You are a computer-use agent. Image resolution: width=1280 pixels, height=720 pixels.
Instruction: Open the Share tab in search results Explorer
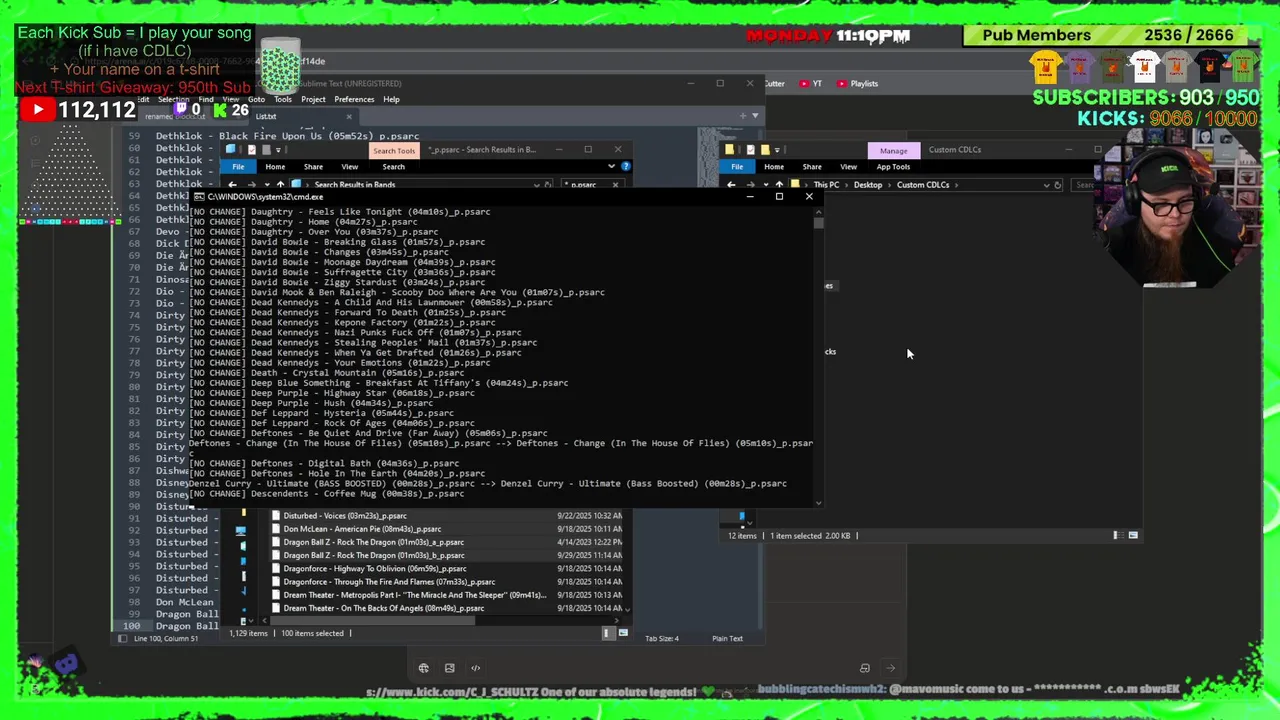click(313, 167)
